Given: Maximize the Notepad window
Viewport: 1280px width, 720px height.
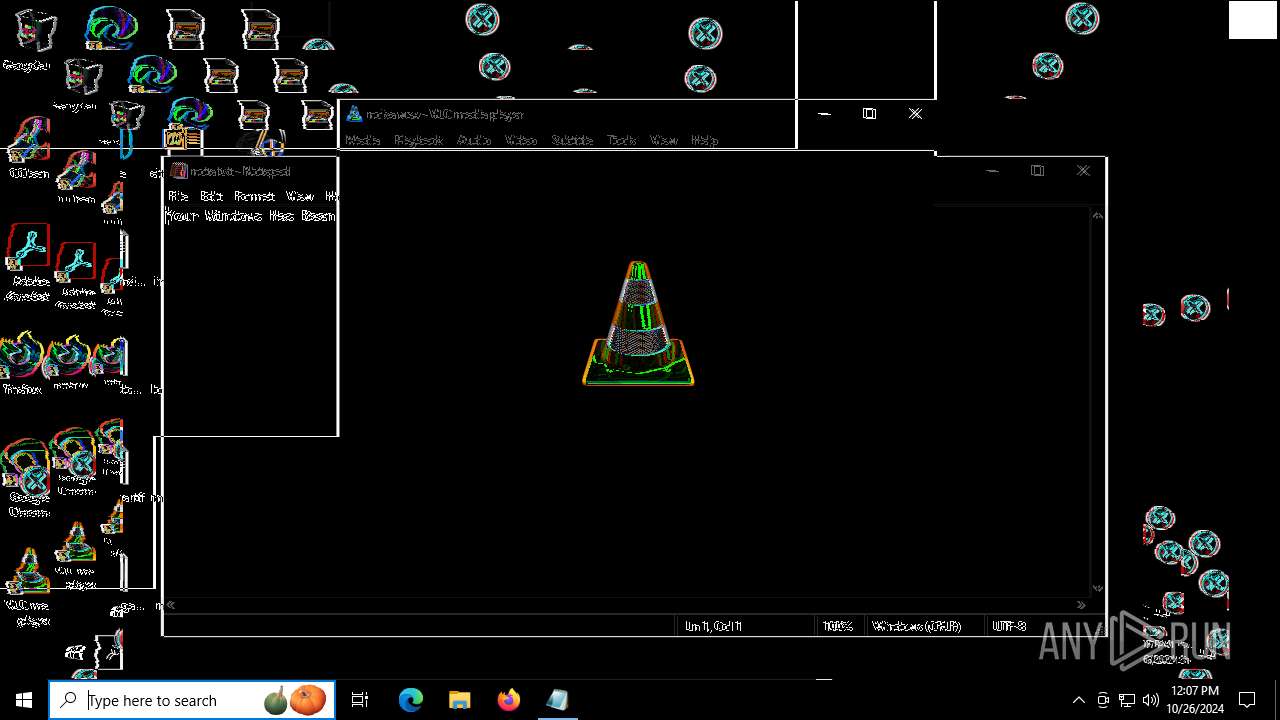Looking at the screenshot, I should coord(1037,171).
